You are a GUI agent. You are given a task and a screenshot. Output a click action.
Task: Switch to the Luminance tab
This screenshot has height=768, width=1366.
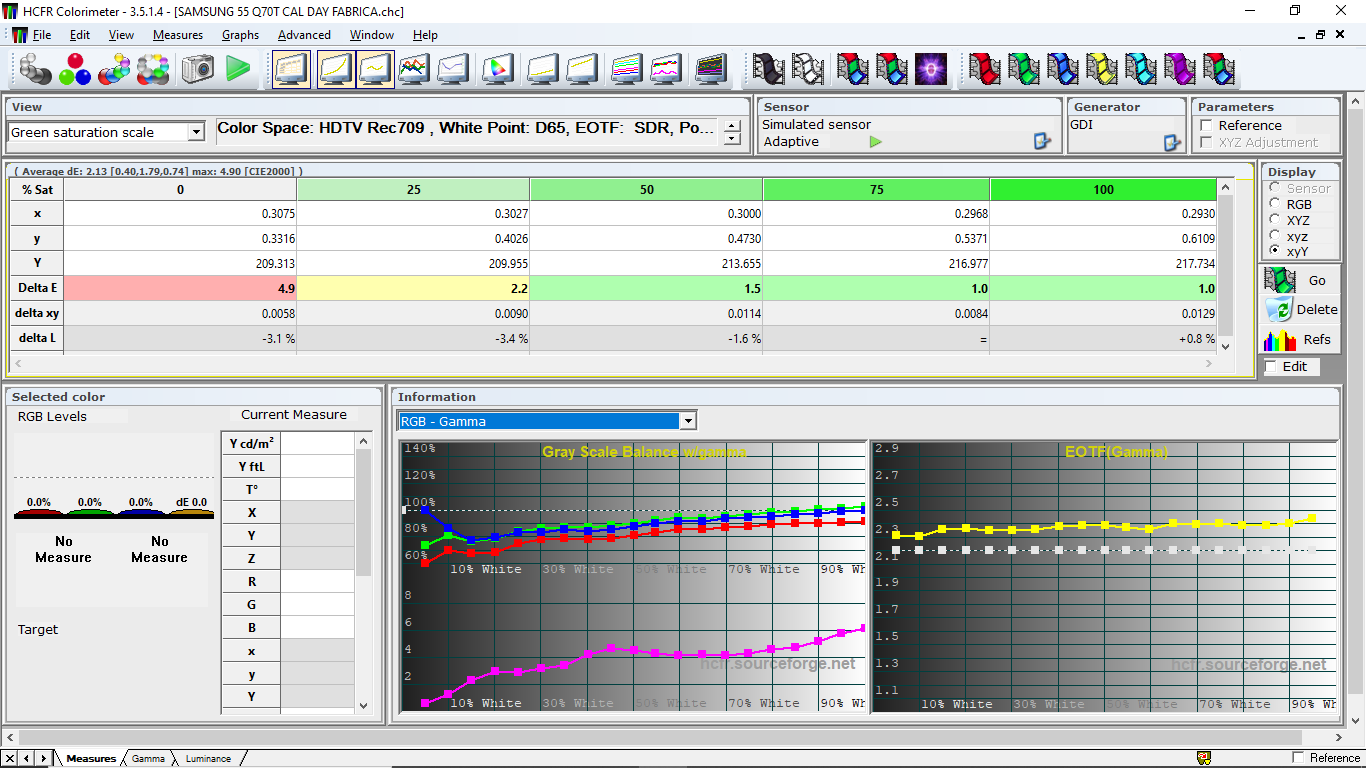208,758
